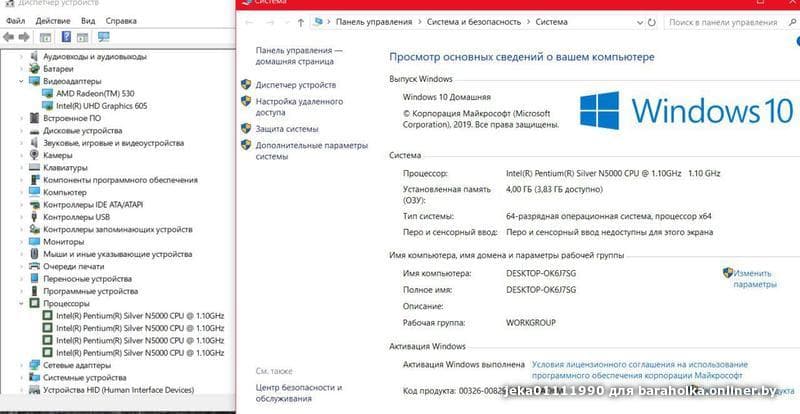Open Панель управления — домашняя страница link
The width and height of the screenshot is (800, 414).
point(299,56)
